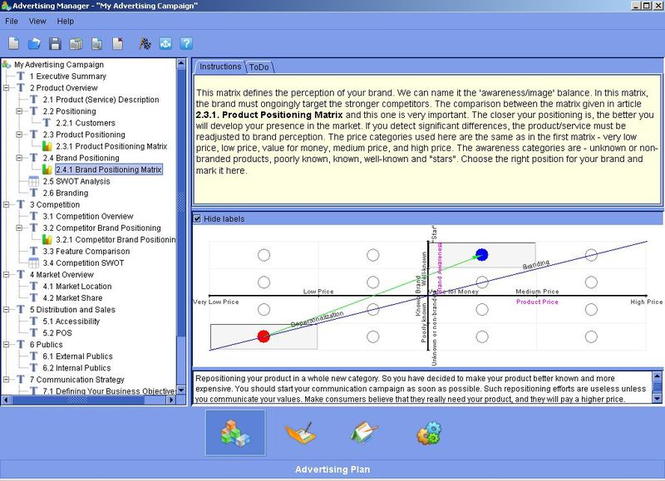Collapse the 6 Publics node
The image size is (665, 481).
pos(6,344)
